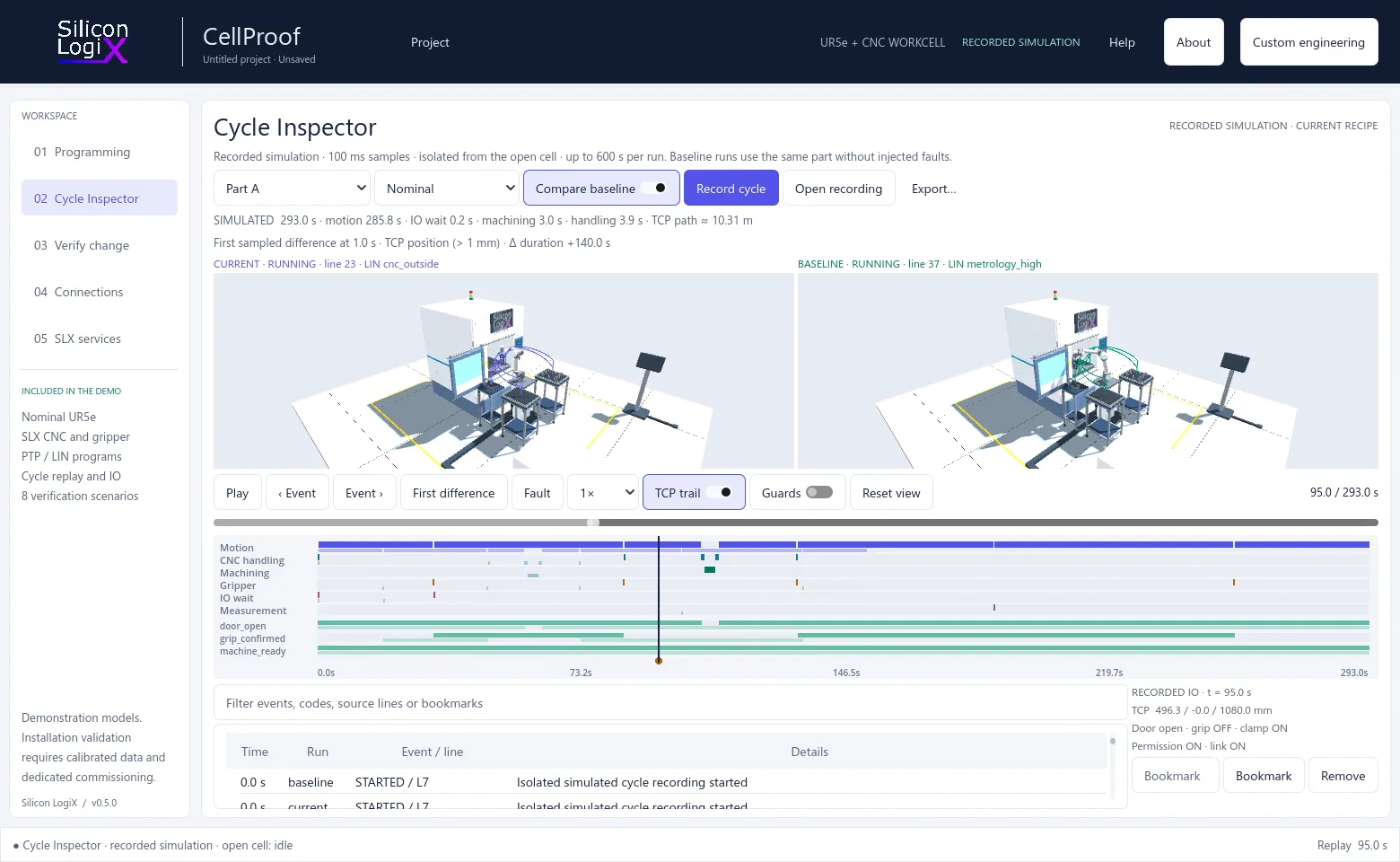Screen dimensions: 1400x862
Task: Click the Details column header
Action: coord(809,752)
